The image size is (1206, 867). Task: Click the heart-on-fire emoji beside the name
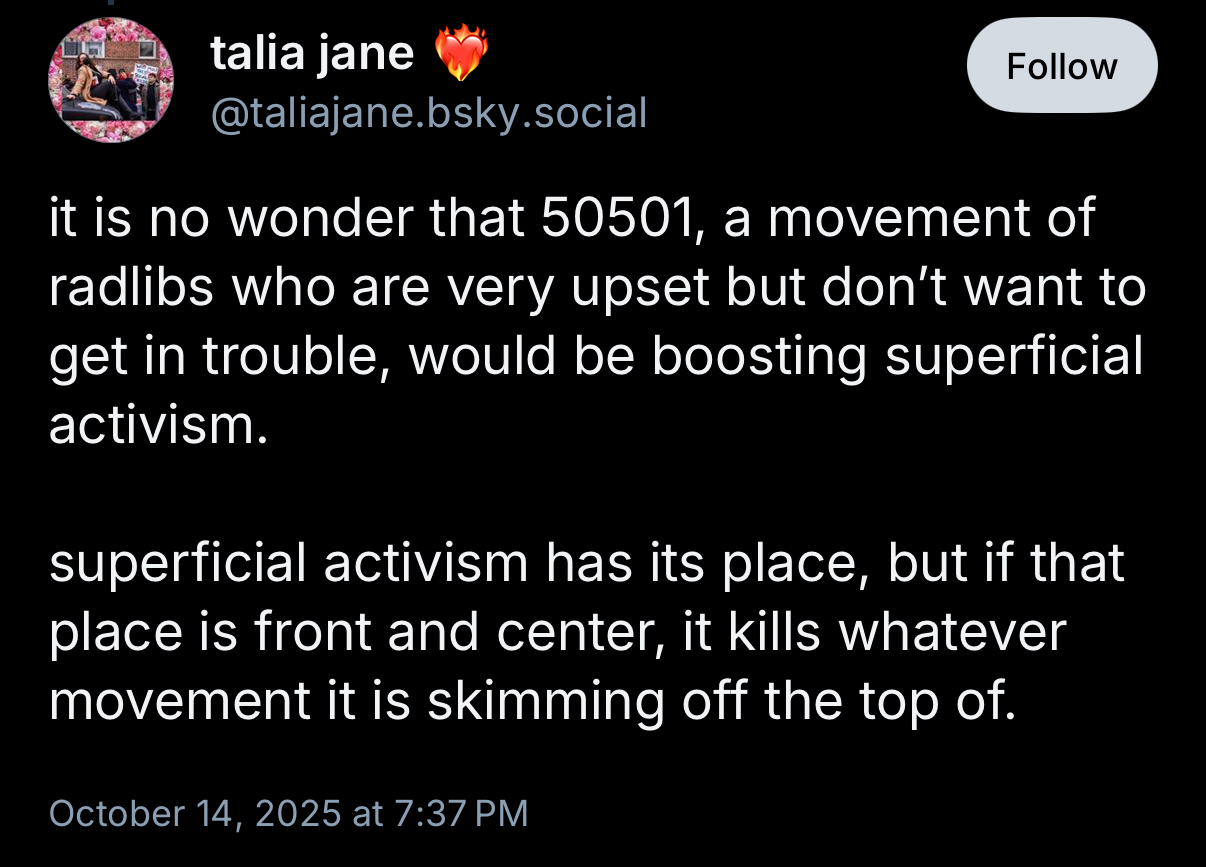point(460,53)
